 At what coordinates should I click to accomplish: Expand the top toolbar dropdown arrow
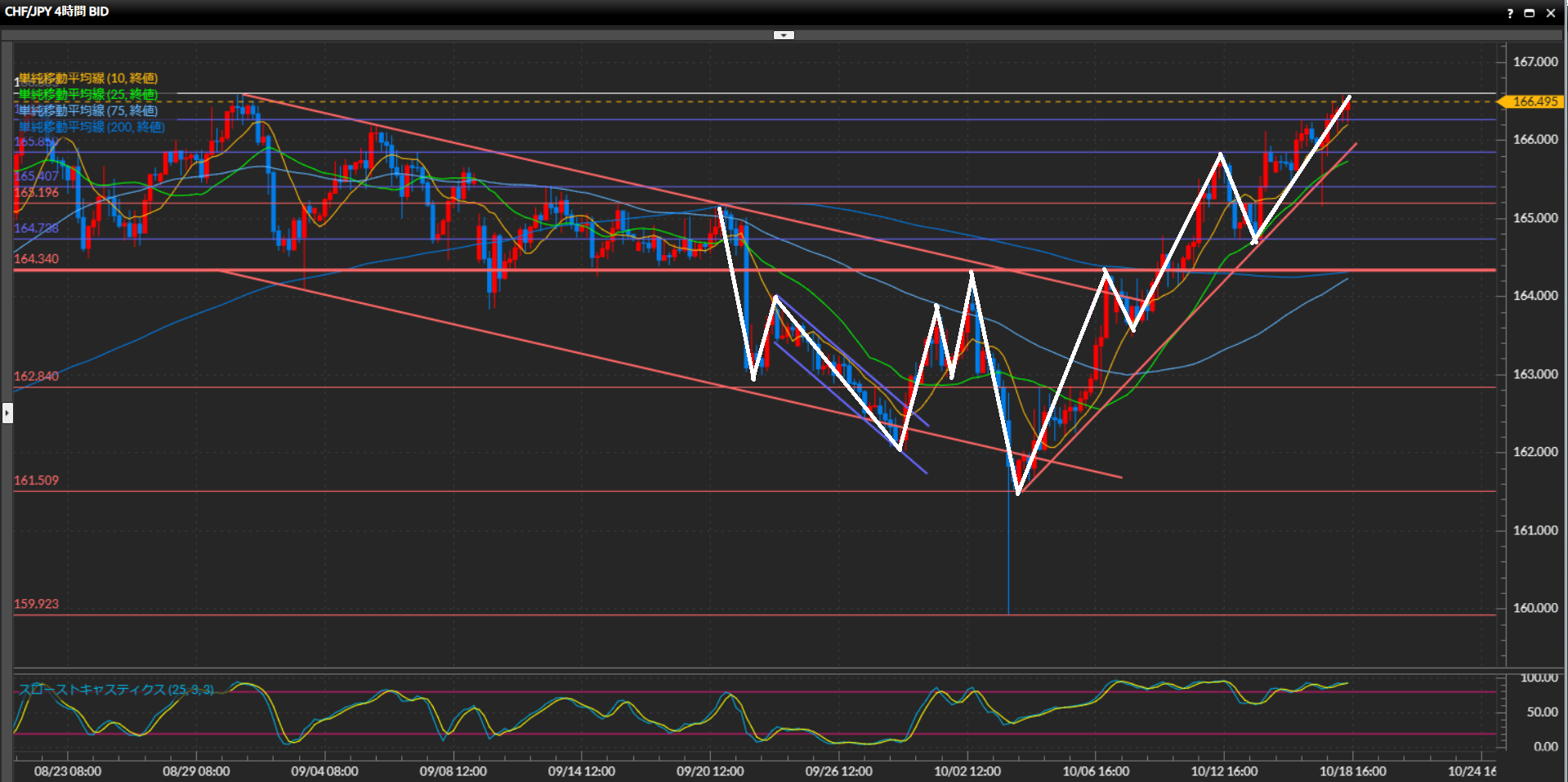[x=784, y=35]
